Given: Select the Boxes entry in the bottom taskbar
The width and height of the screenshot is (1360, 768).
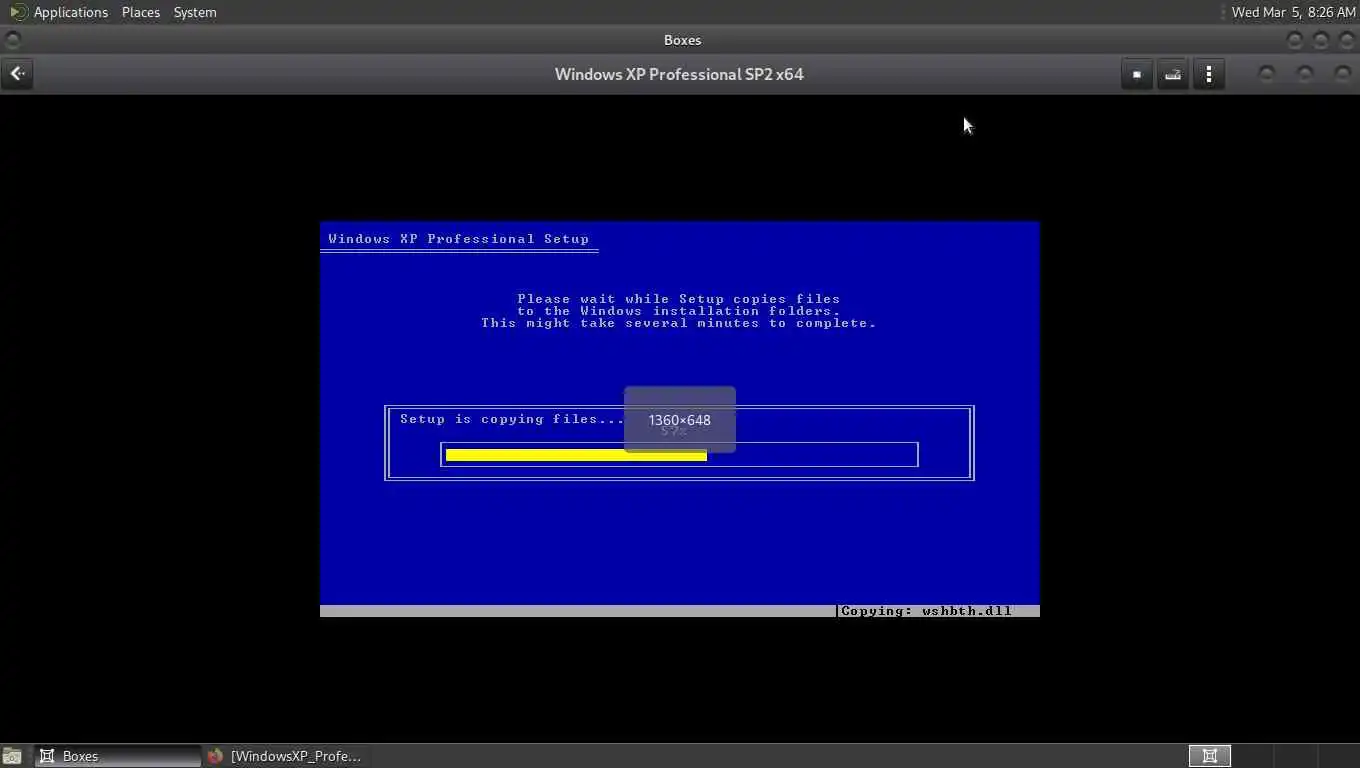Looking at the screenshot, I should 118,756.
